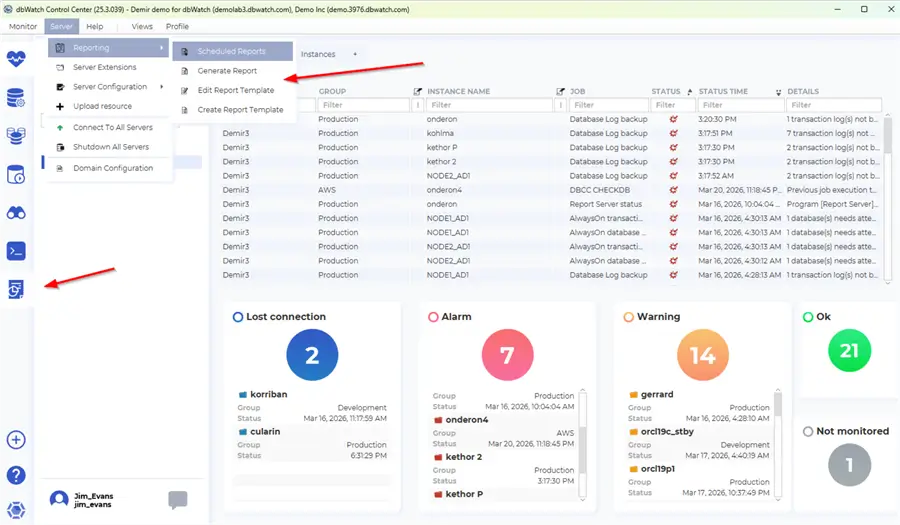Viewport: 900px width, 525px height.
Task: Open the database farm sidebar icon
Action: click(x=16, y=135)
